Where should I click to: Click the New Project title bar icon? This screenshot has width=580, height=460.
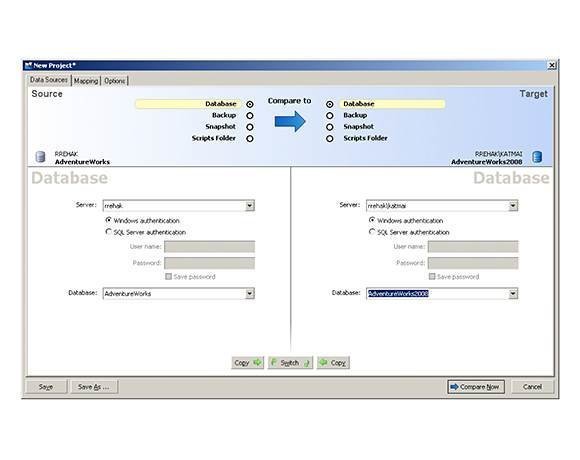click(28, 65)
